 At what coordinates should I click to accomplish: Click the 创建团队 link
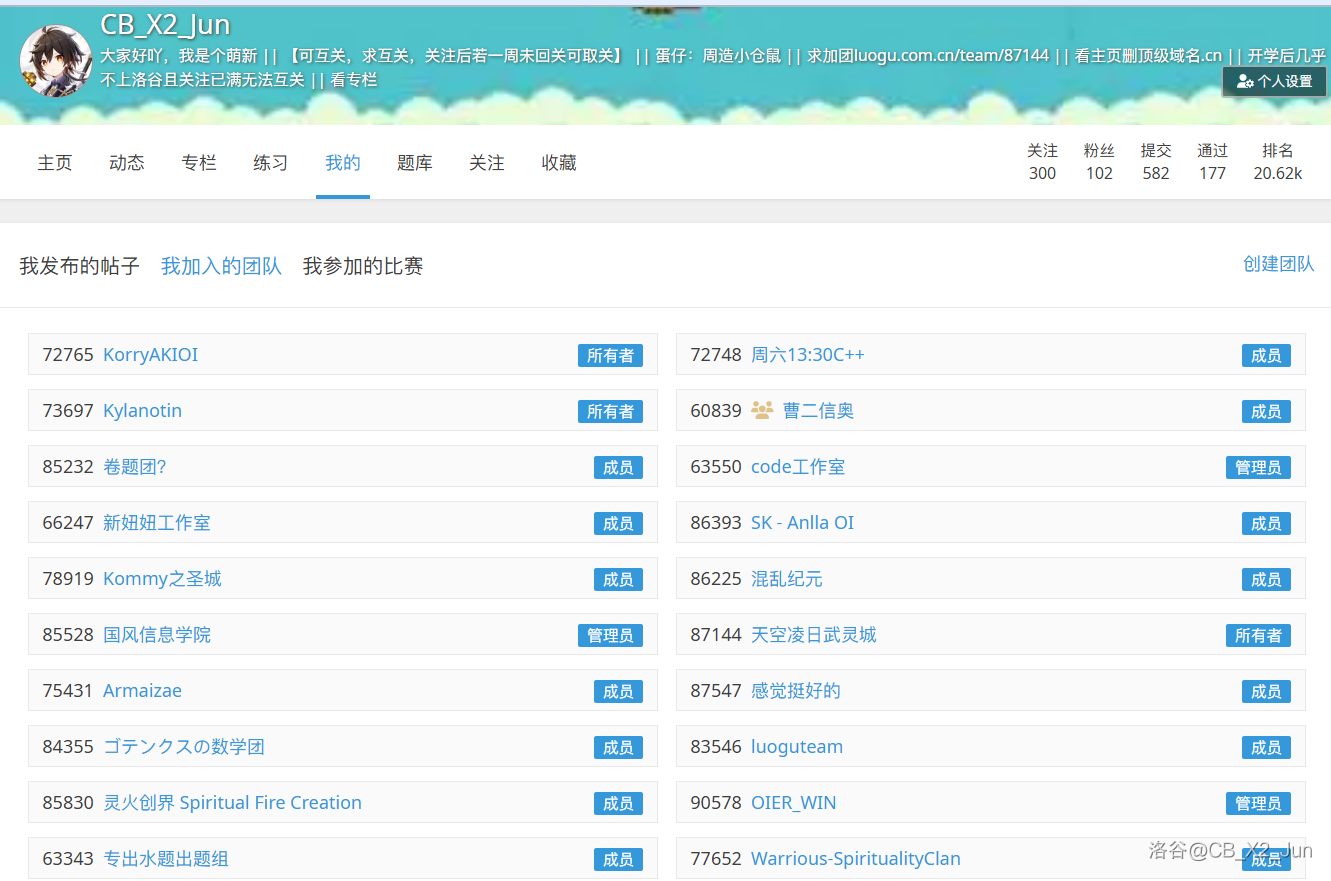click(1278, 264)
